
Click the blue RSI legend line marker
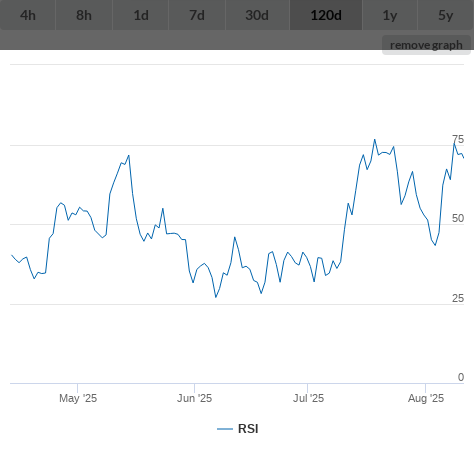click(225, 429)
